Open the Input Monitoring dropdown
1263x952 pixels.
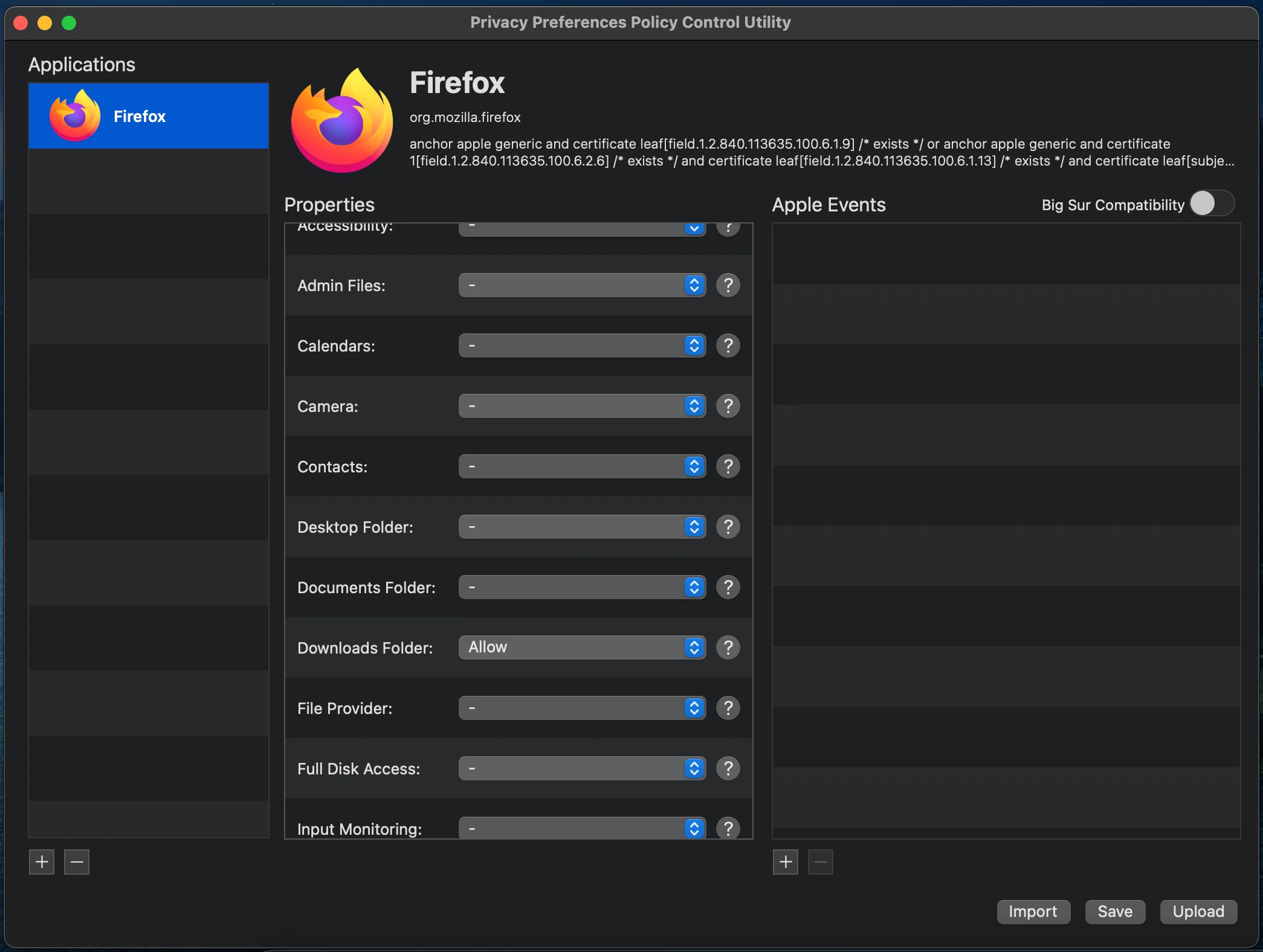pyautogui.click(x=582, y=828)
